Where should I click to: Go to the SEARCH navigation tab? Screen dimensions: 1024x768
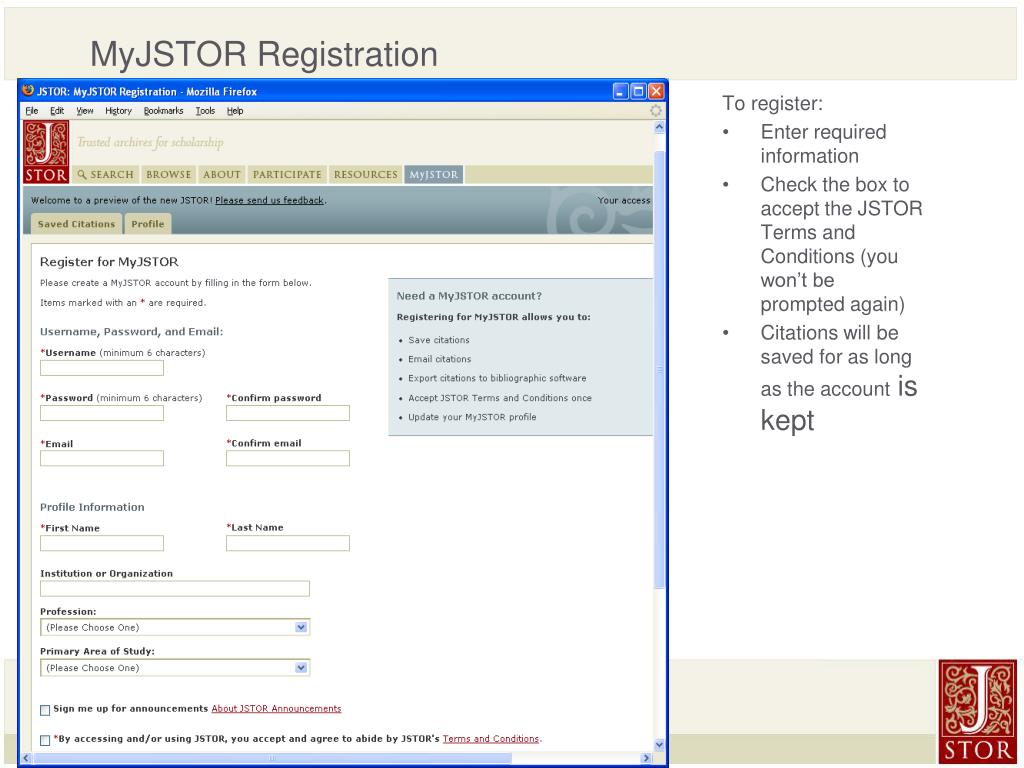point(105,174)
